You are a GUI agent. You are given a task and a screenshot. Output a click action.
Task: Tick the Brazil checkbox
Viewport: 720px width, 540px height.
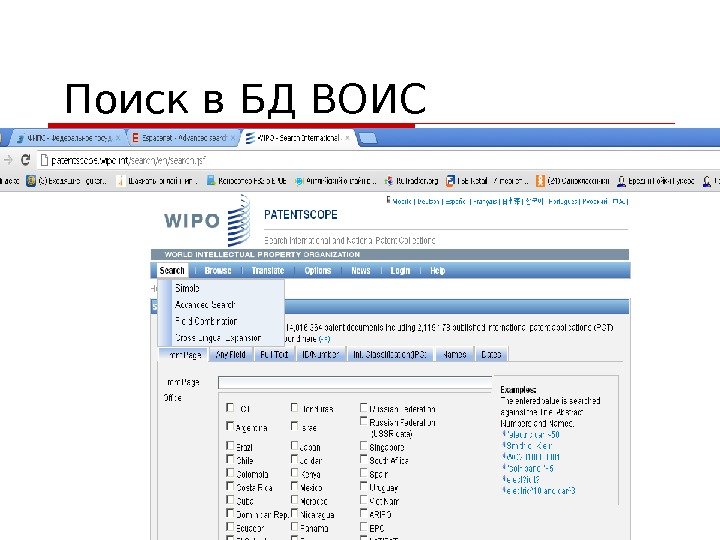coord(230,445)
